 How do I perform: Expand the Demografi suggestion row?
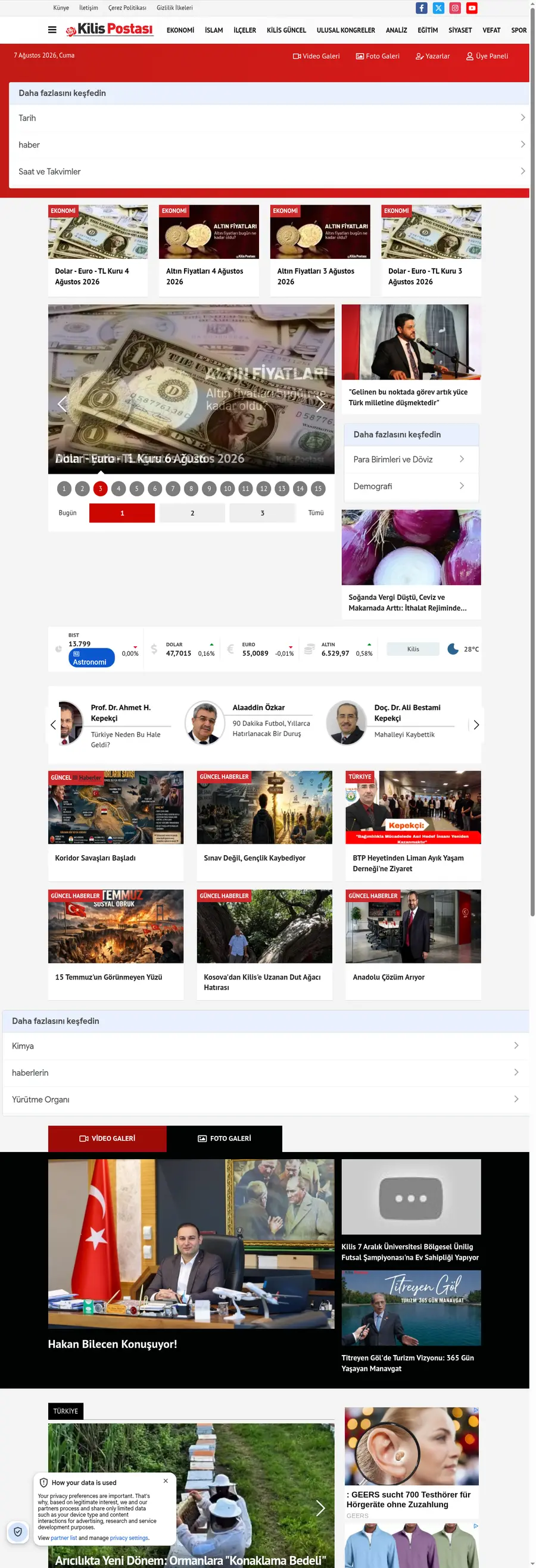pos(411,486)
